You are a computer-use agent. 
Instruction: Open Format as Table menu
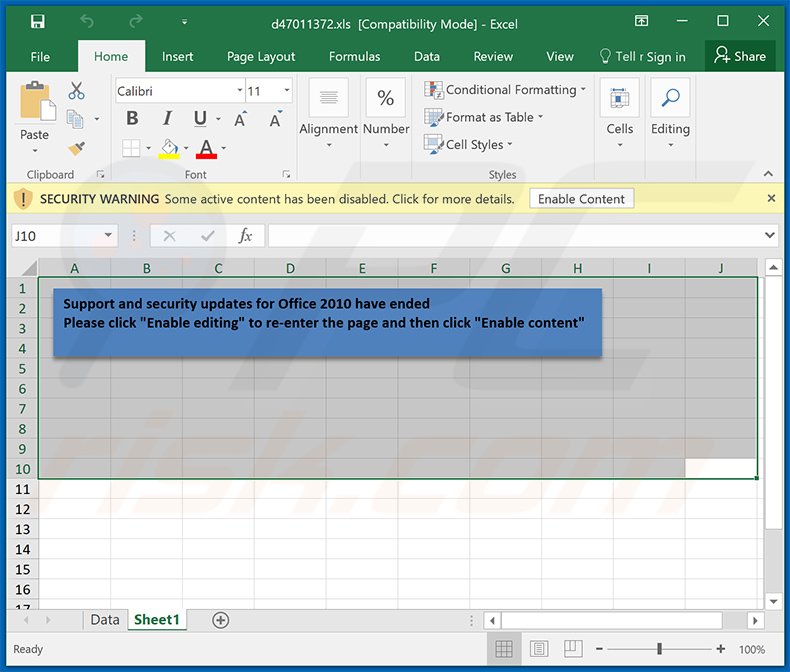point(483,117)
